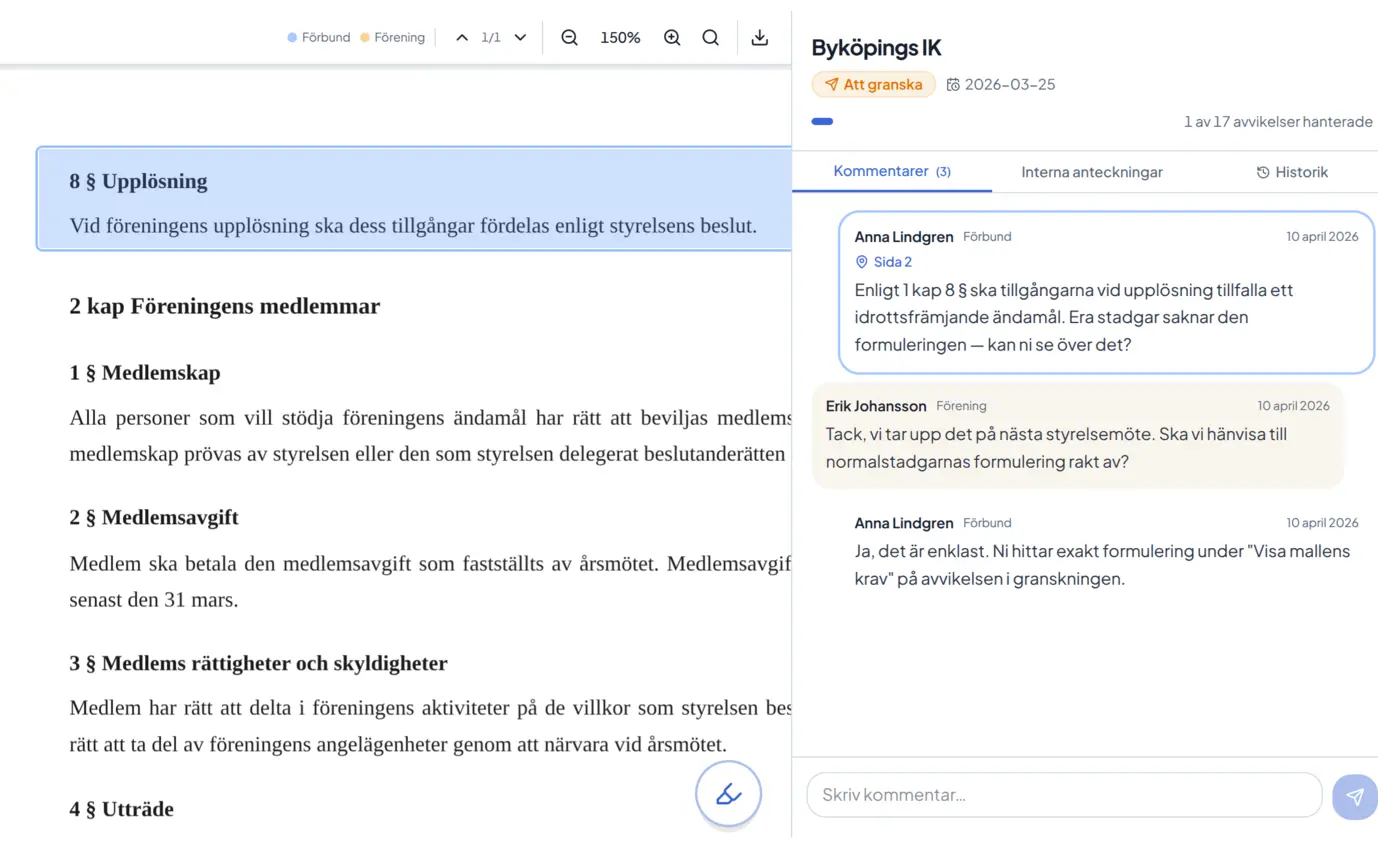Open the Kommentarer tab

891,171
